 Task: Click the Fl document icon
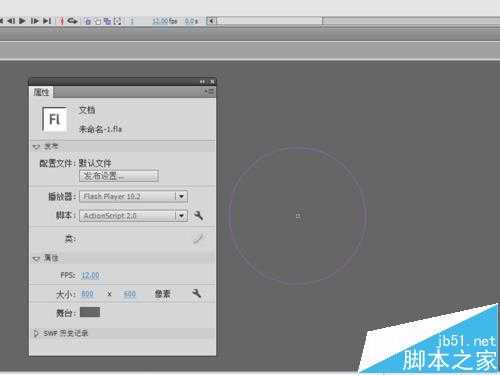coord(54,119)
